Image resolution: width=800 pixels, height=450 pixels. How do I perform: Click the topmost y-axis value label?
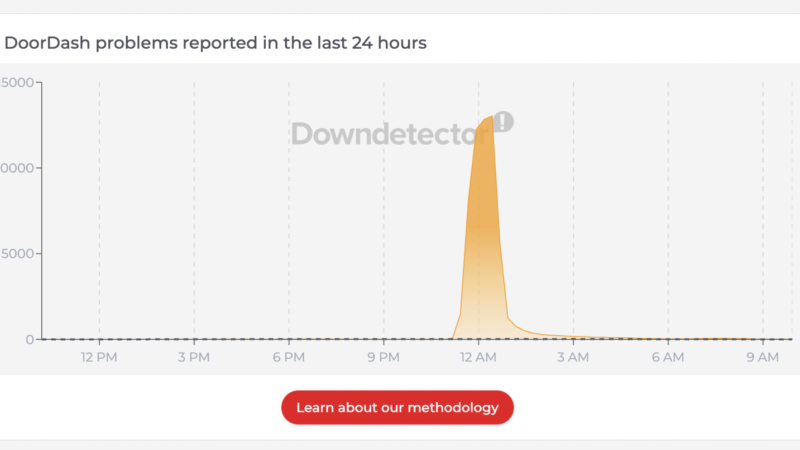(17, 83)
